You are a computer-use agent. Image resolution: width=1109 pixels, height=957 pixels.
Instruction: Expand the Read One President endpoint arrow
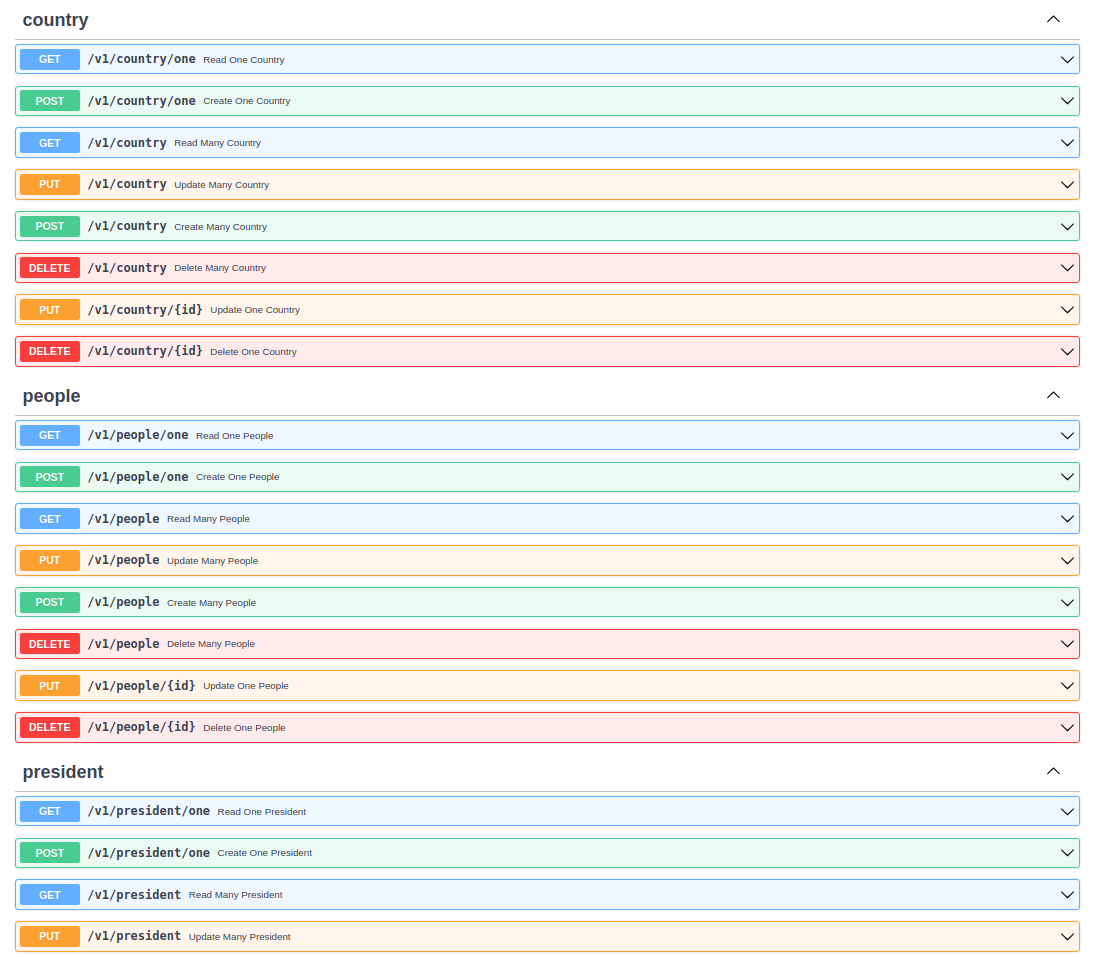pos(1067,811)
